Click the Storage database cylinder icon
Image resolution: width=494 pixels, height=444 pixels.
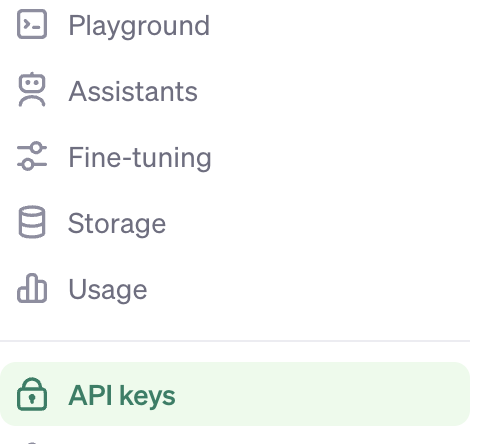[32, 222]
